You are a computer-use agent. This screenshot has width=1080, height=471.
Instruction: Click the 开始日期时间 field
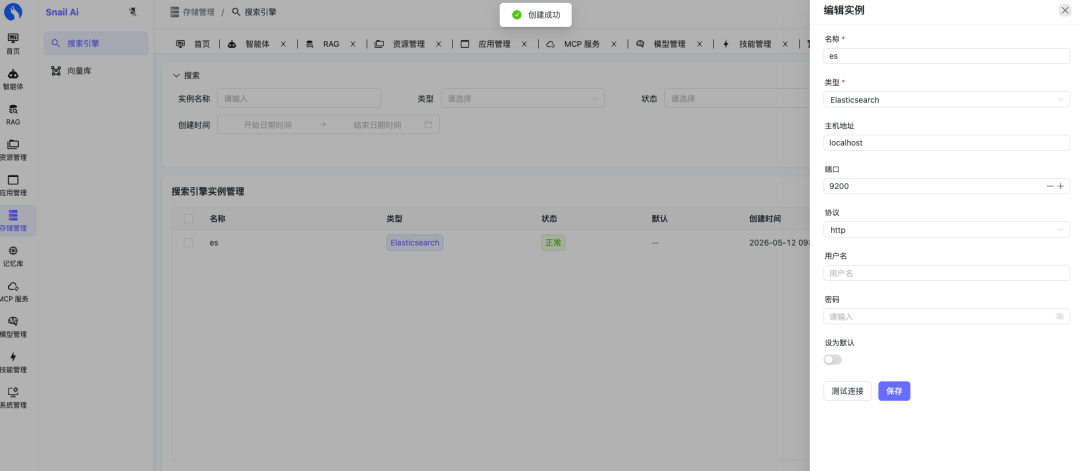(x=267, y=125)
